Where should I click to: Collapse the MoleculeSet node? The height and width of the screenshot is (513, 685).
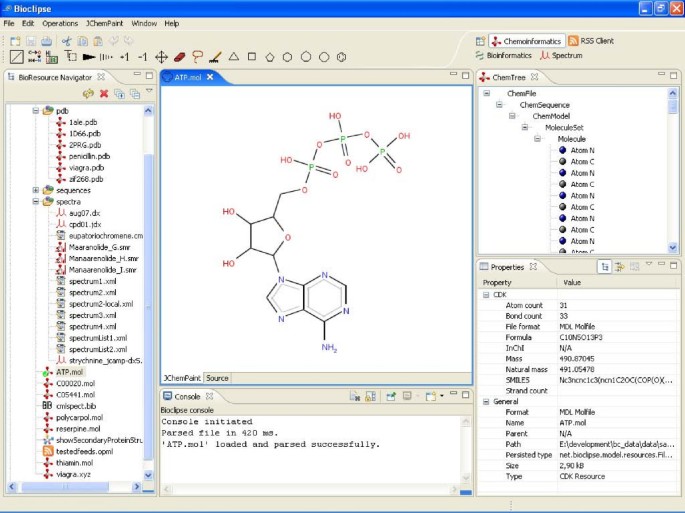(525, 127)
